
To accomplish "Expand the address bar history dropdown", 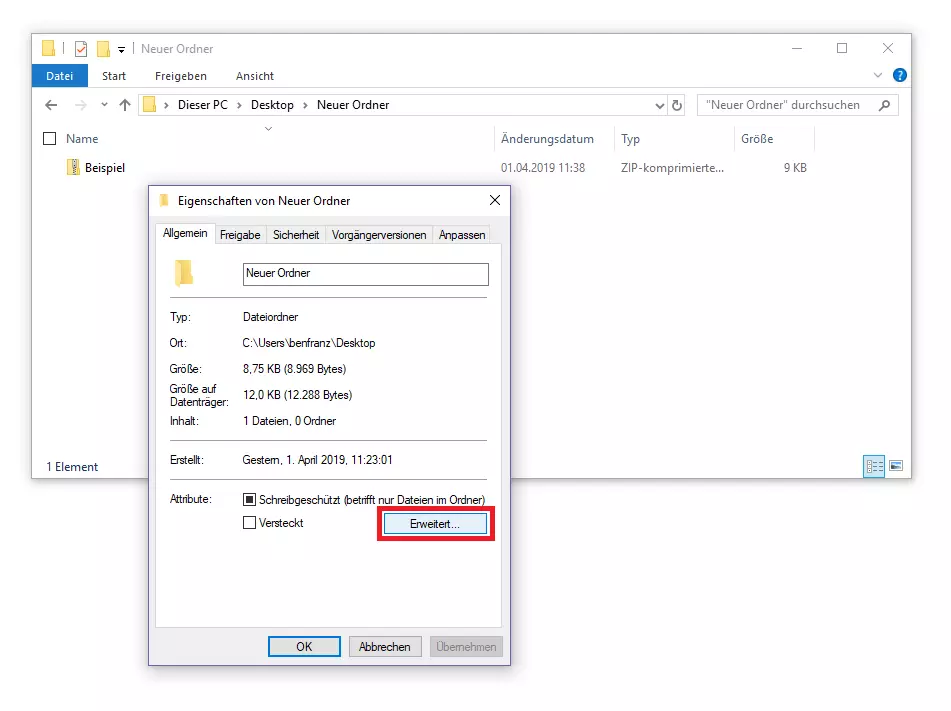I will pos(660,106).
